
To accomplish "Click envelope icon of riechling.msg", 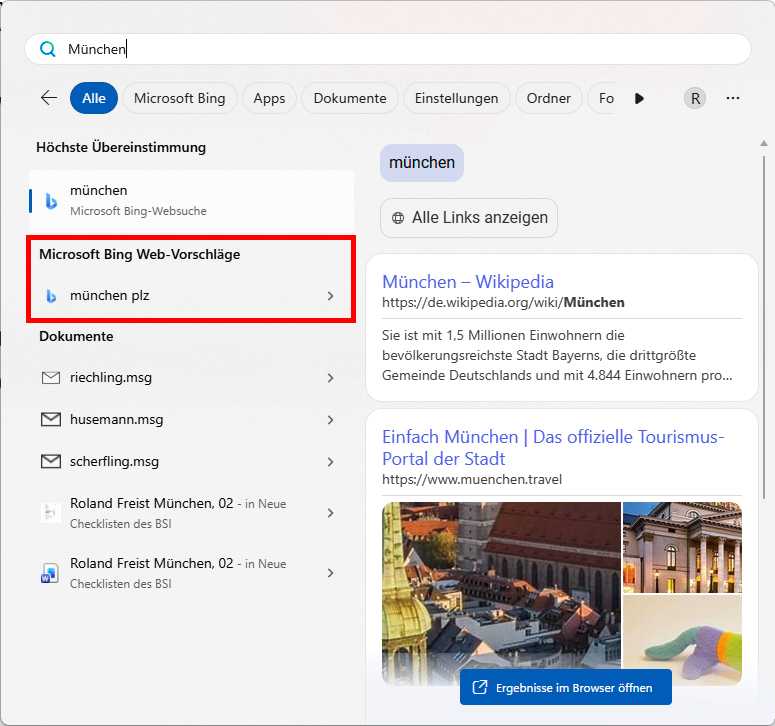I will (50, 378).
